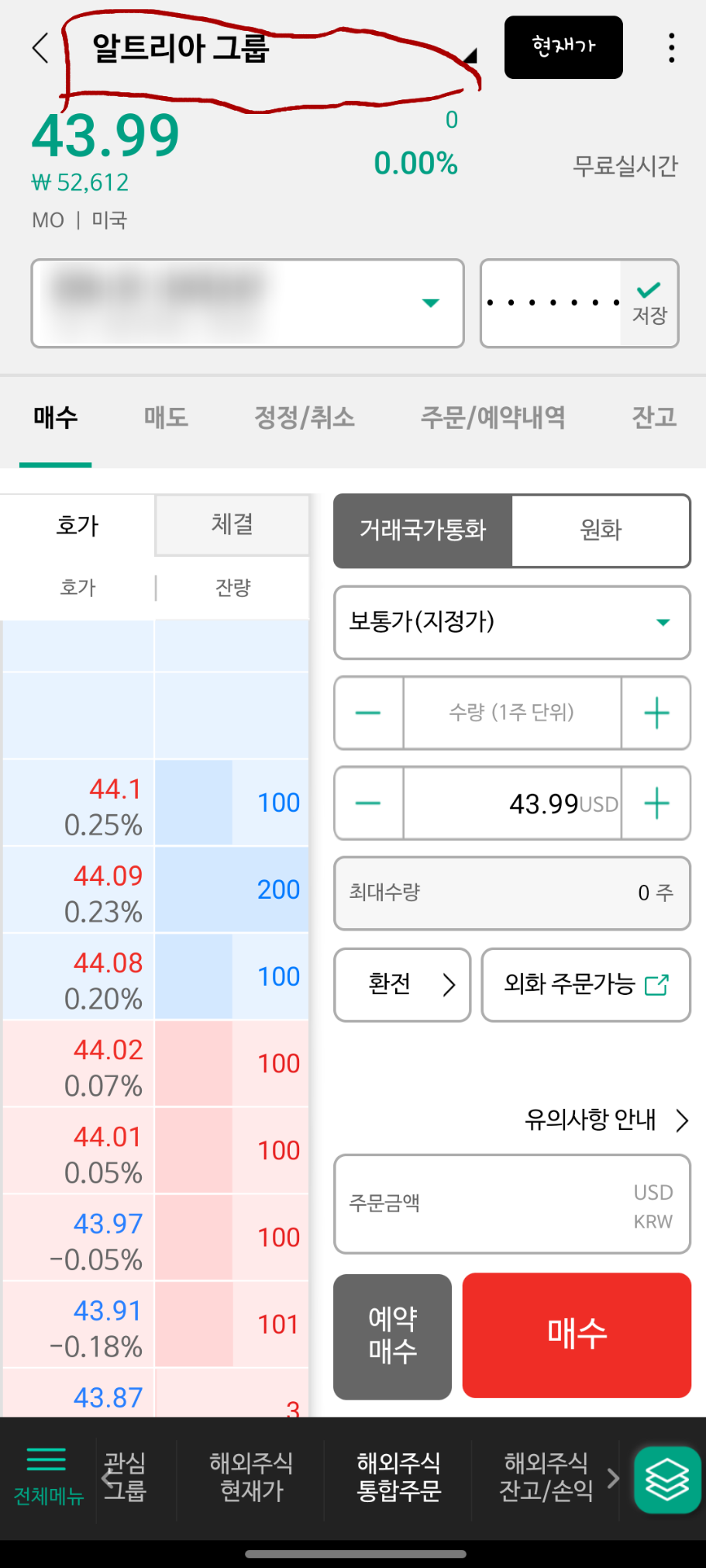
Task: Tap the 무료실시간 label
Action: 625,166
